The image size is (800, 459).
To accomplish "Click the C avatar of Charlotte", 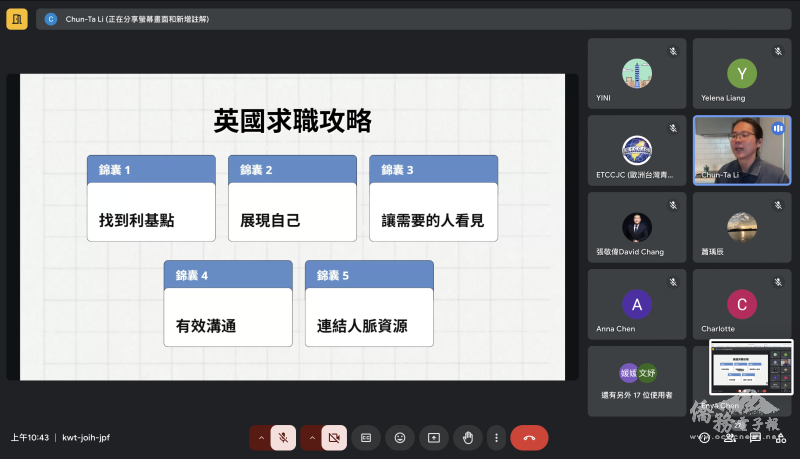I will (x=742, y=304).
